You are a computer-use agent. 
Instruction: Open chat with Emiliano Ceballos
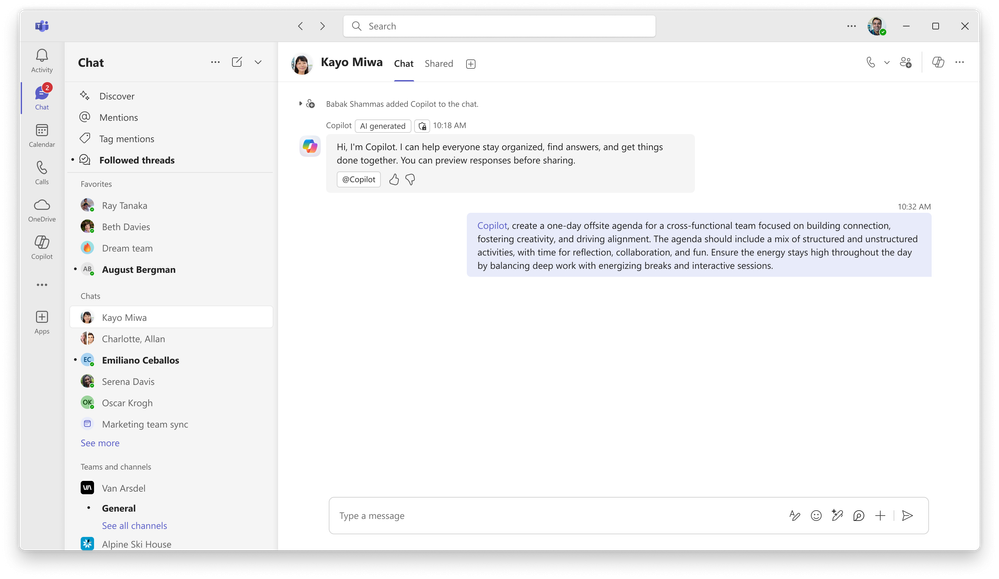coord(171,360)
